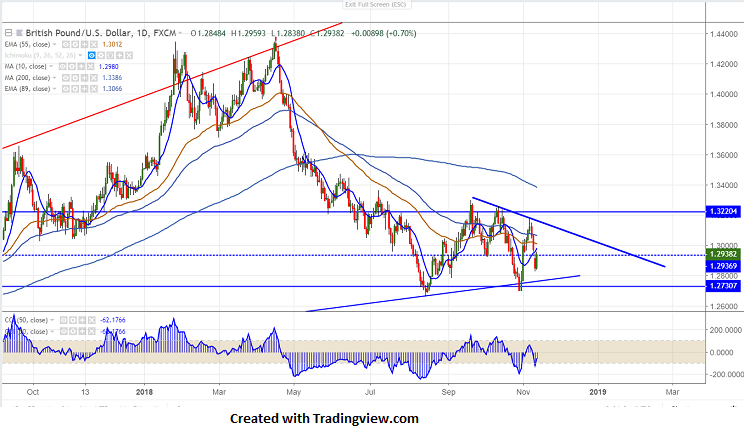
Task: Click the plus icon on the lower CCI row
Action: tap(82, 331)
